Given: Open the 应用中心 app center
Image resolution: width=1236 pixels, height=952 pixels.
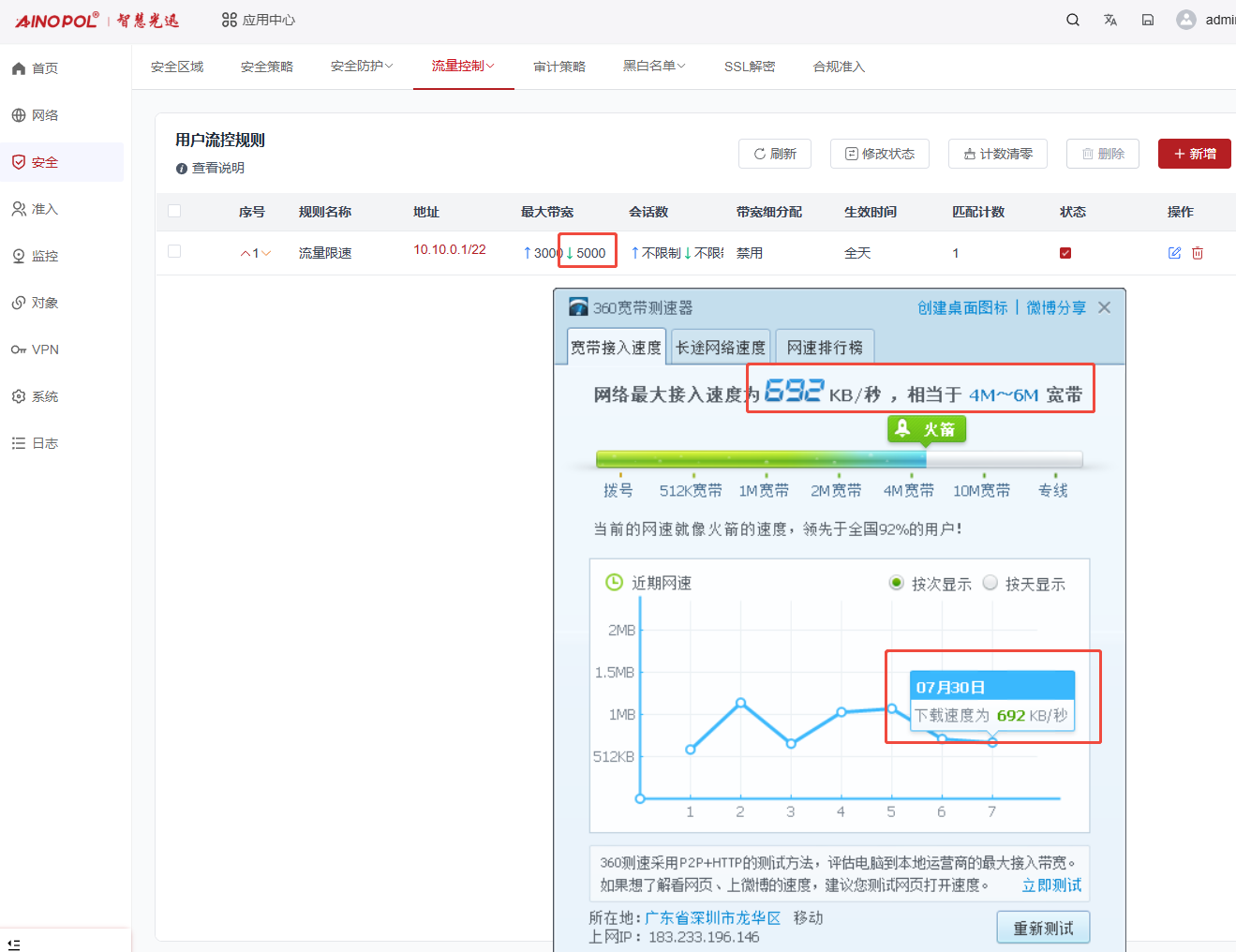Looking at the screenshot, I should pos(258,20).
